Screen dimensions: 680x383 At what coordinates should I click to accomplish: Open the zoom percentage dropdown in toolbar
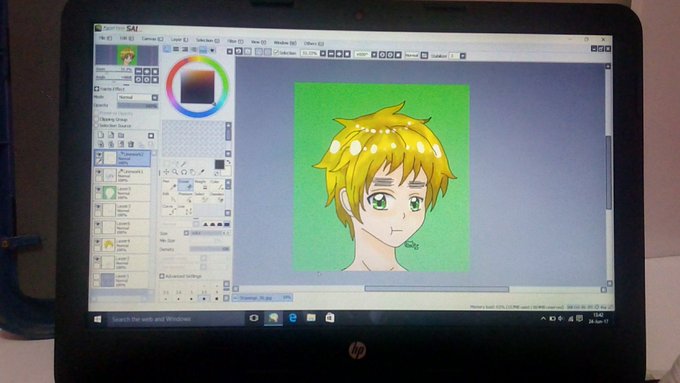pos(323,54)
